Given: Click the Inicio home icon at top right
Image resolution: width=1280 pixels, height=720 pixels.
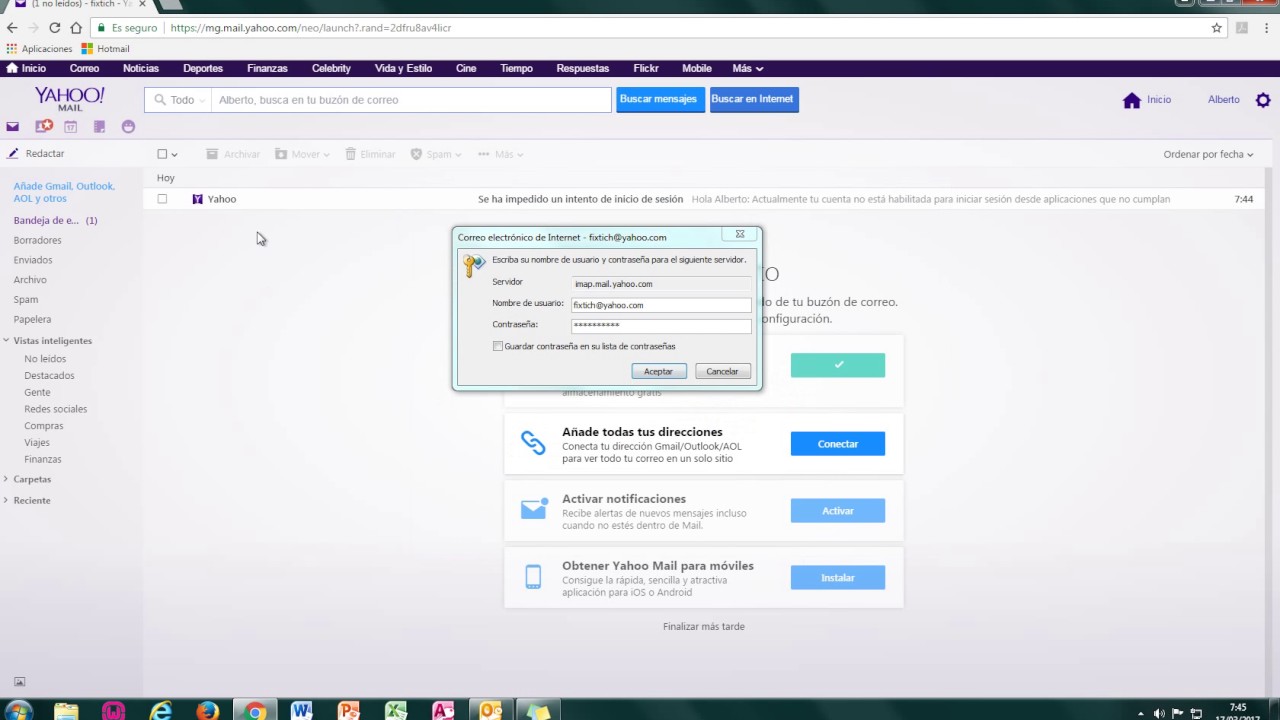Looking at the screenshot, I should [1132, 100].
